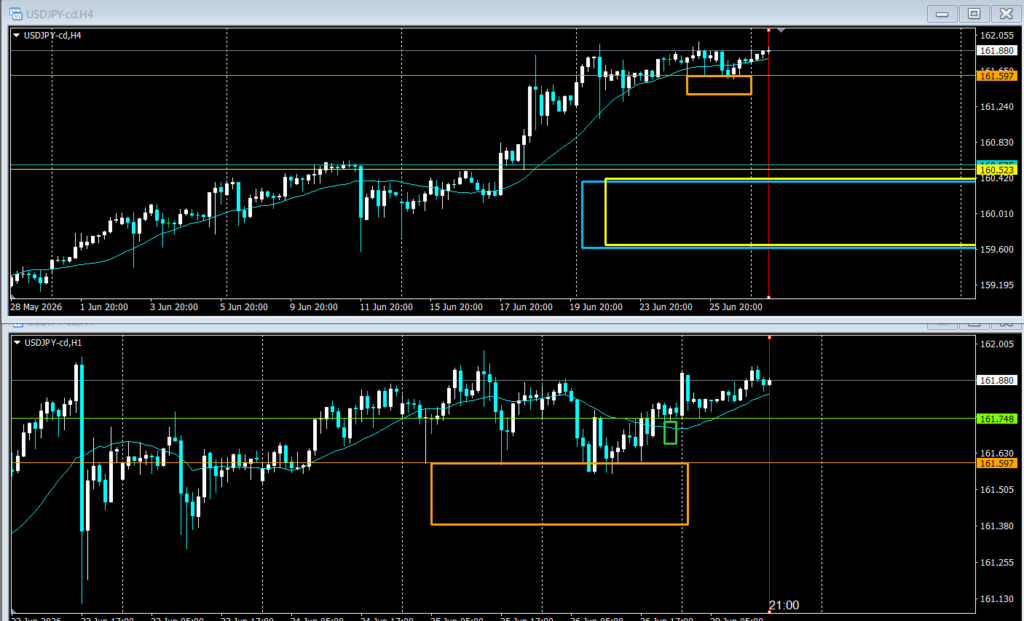Image resolution: width=1024 pixels, height=621 pixels.
Task: Expand the USDJPY-cd,H4 chart label arrow
Action: (x=16, y=35)
